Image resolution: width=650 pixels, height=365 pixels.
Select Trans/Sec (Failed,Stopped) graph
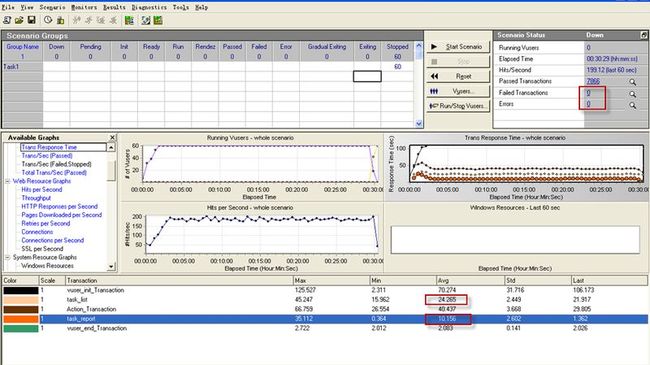coord(56,164)
